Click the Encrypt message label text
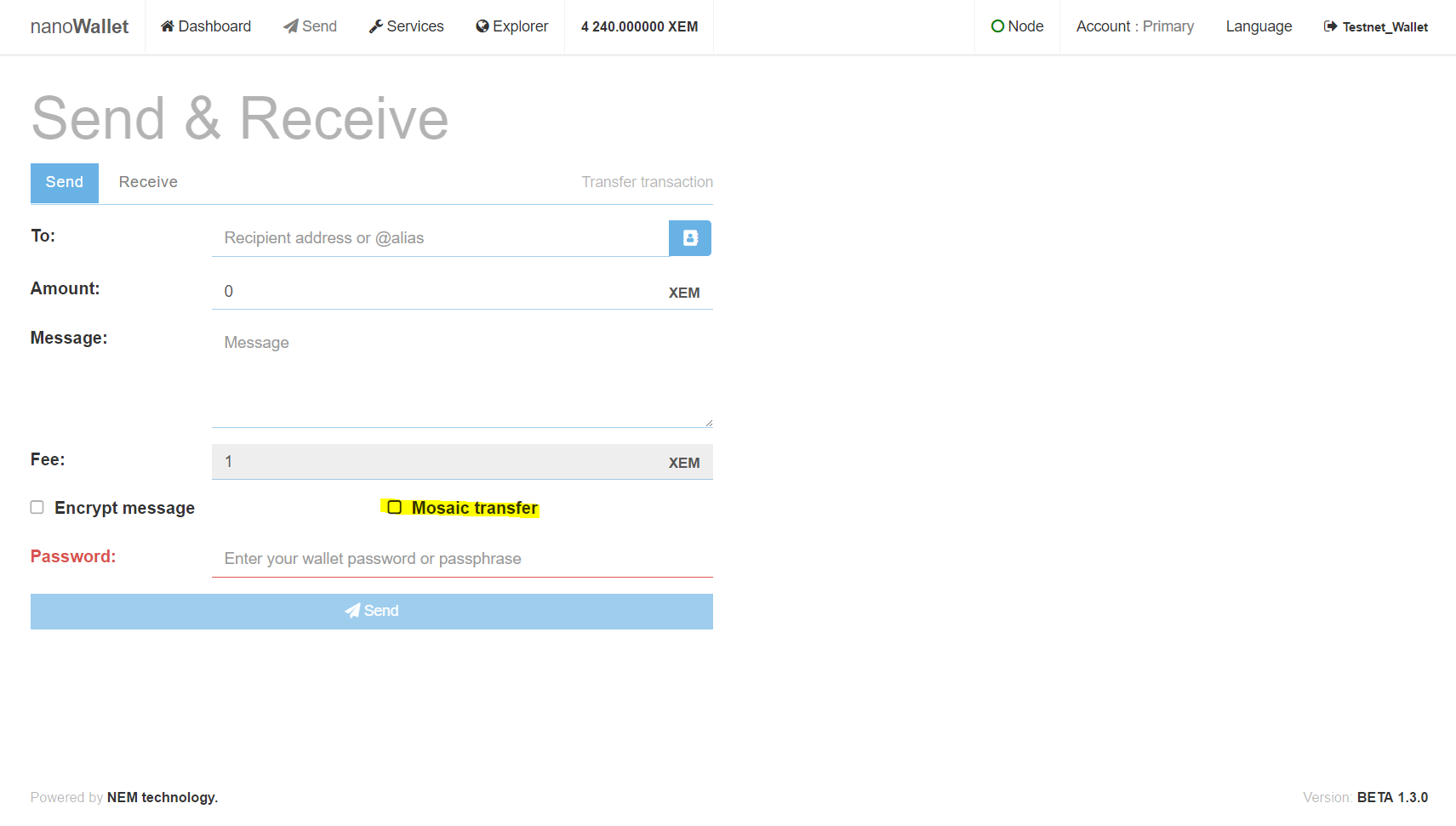Viewport: 1456px width, 826px height. tap(124, 508)
